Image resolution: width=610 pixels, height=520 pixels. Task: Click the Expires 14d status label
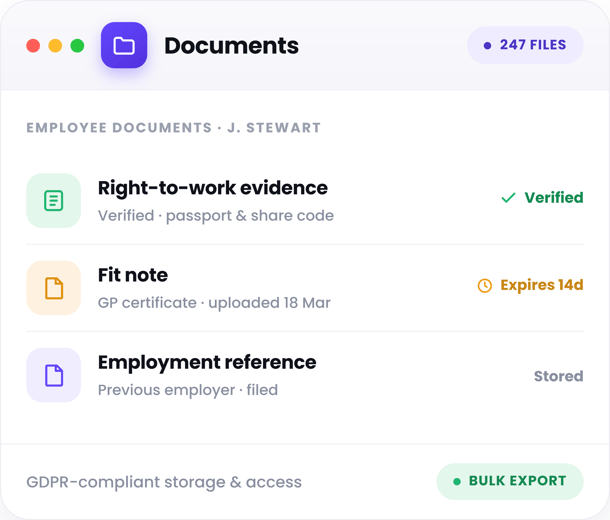[542, 285]
